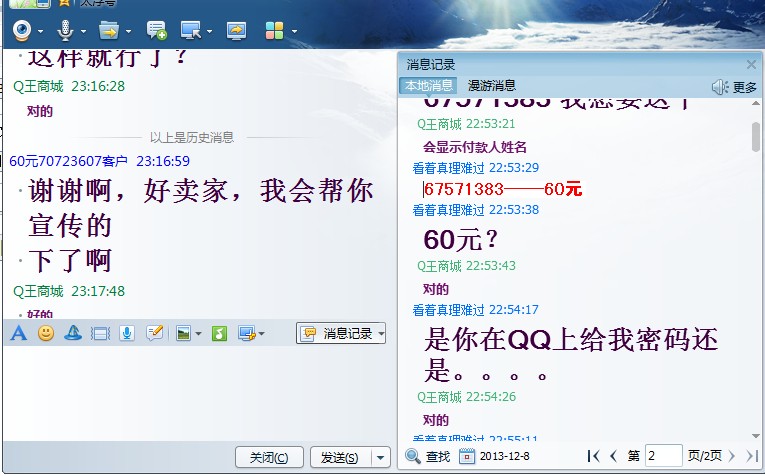
Task: Open the handwriting input notepad icon
Action: pos(155,334)
